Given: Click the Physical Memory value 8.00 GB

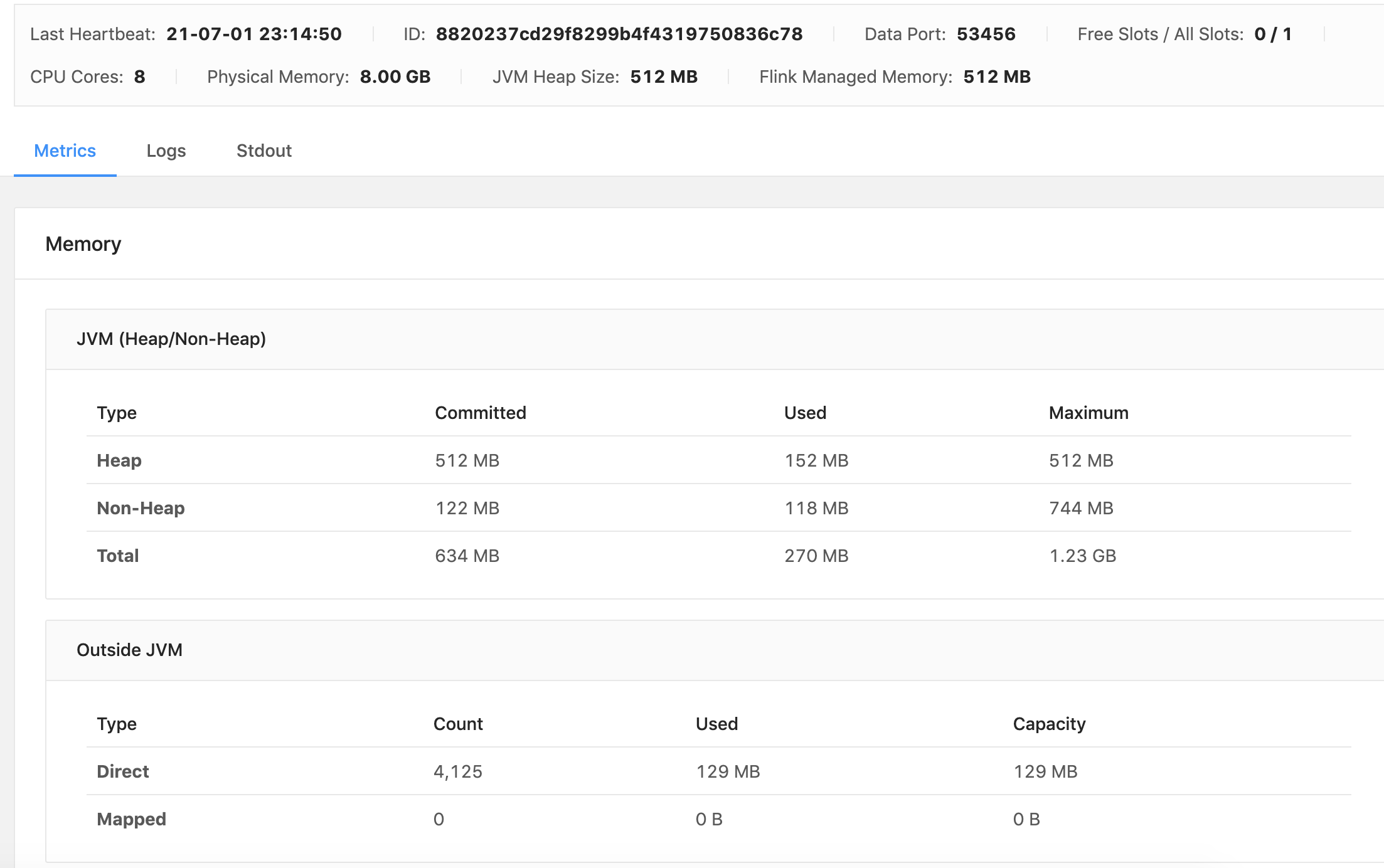Looking at the screenshot, I should 395,77.
